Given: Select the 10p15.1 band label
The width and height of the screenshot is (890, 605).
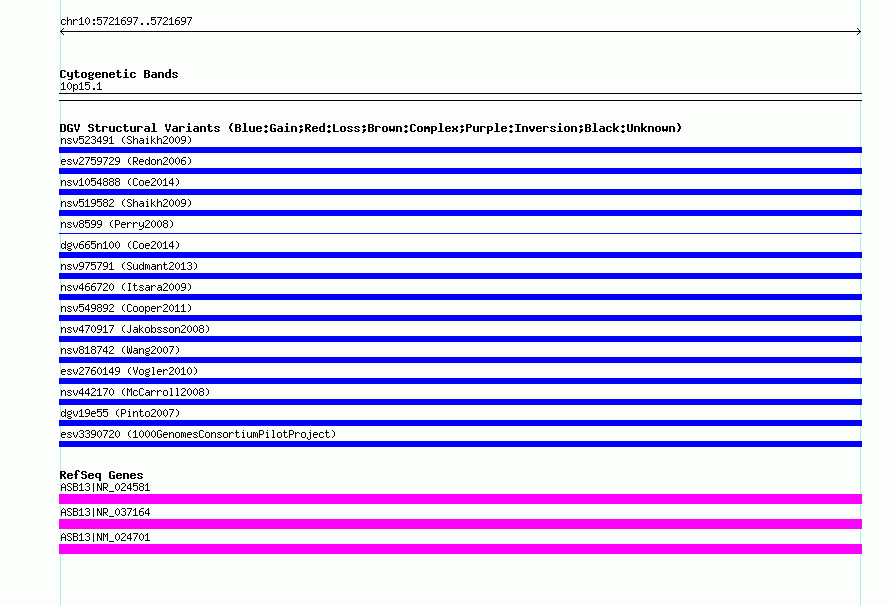Looking at the screenshot, I should click(81, 86).
